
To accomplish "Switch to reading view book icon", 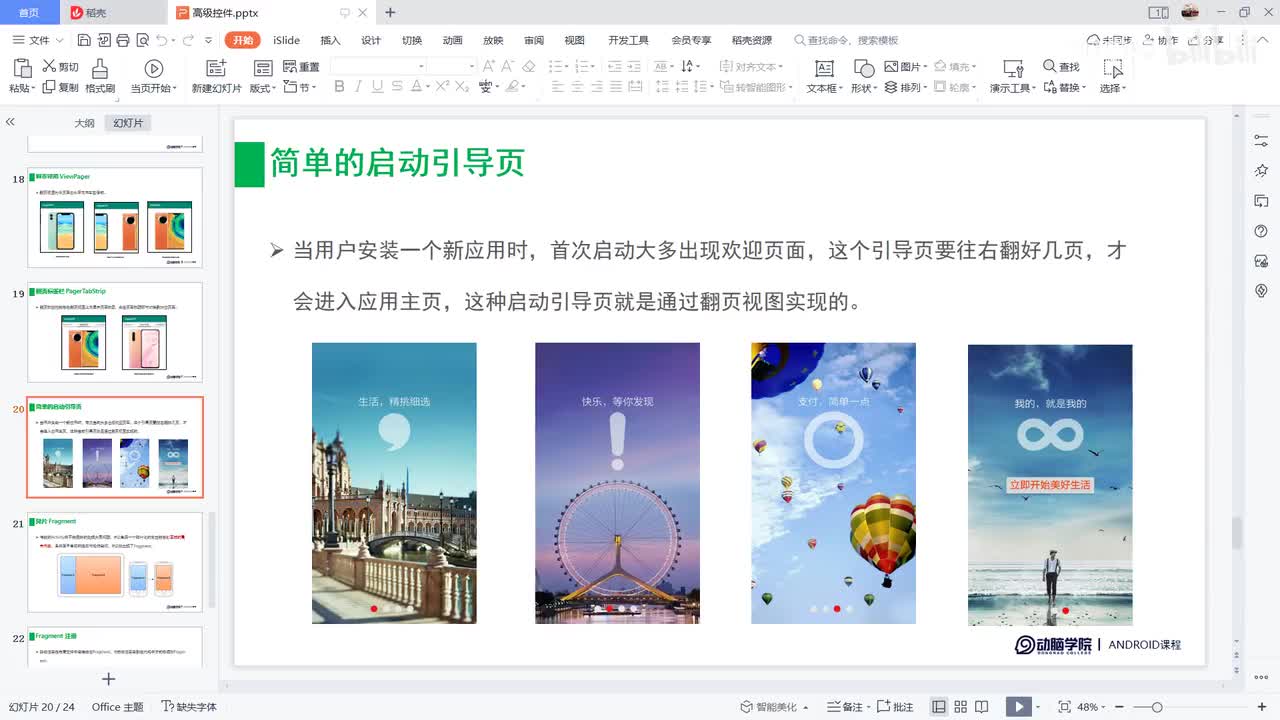I will [982, 707].
